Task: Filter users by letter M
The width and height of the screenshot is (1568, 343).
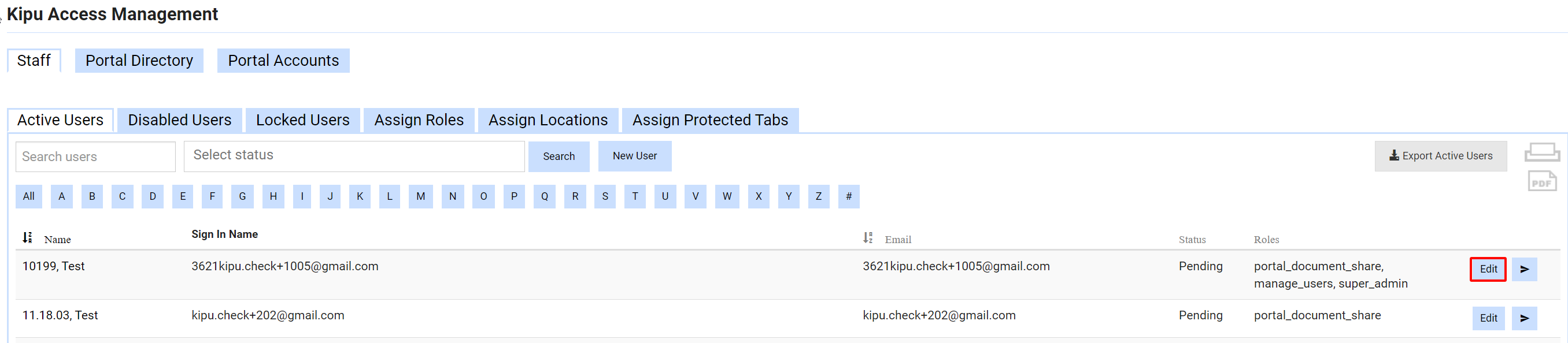Action: coord(420,196)
